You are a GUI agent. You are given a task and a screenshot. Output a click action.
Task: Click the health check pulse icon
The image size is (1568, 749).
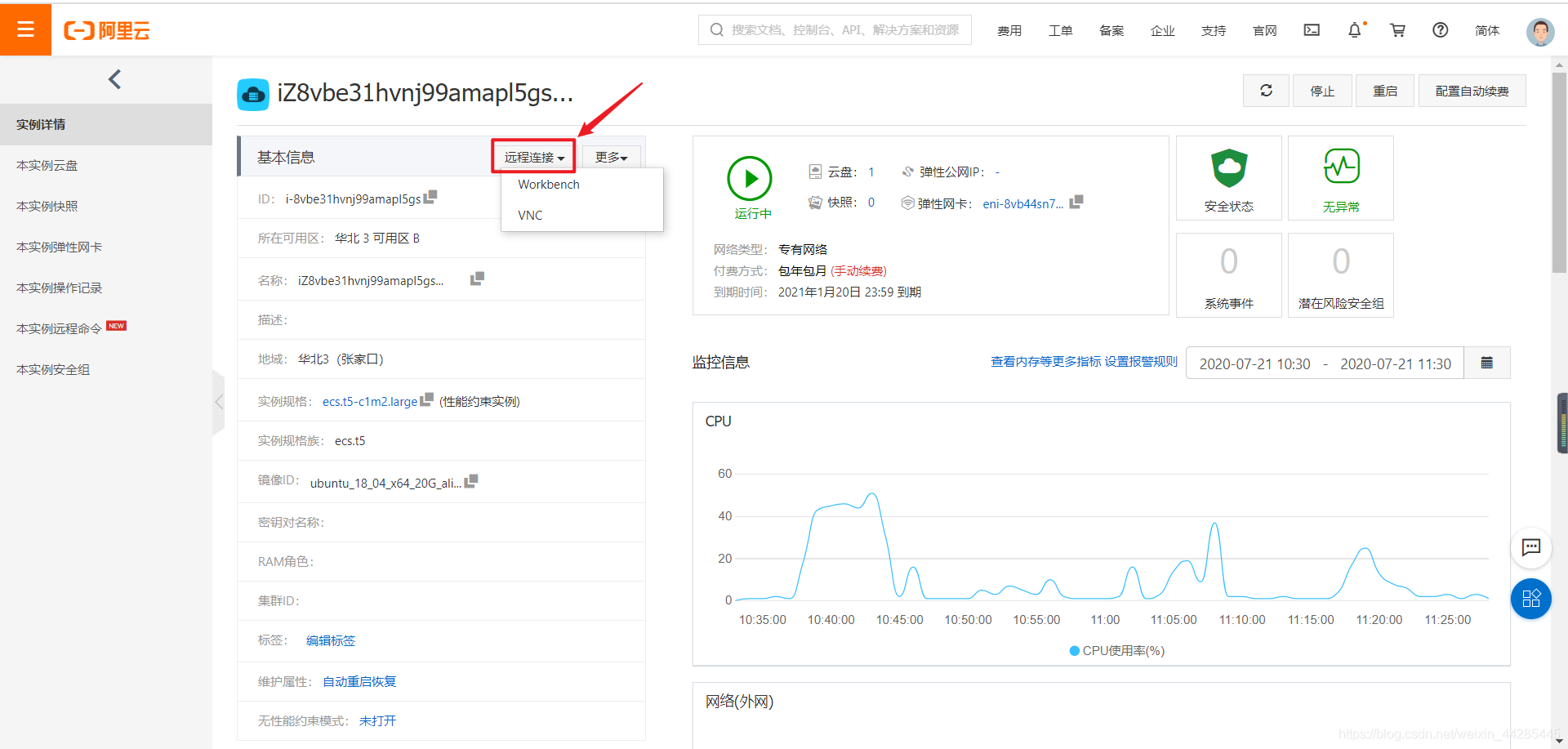(x=1341, y=167)
